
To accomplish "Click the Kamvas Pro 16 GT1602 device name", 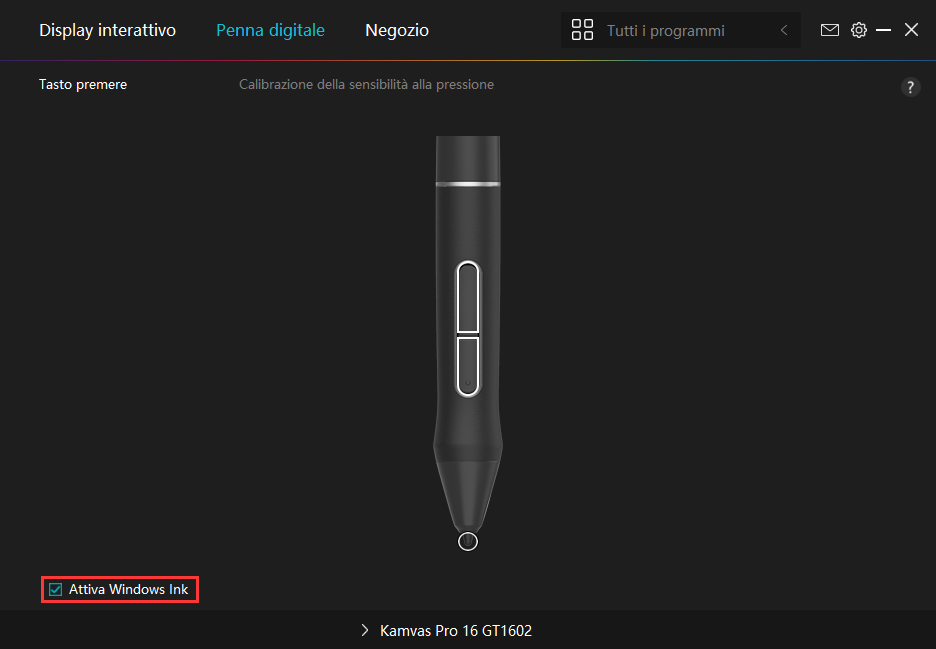I will (x=456, y=631).
